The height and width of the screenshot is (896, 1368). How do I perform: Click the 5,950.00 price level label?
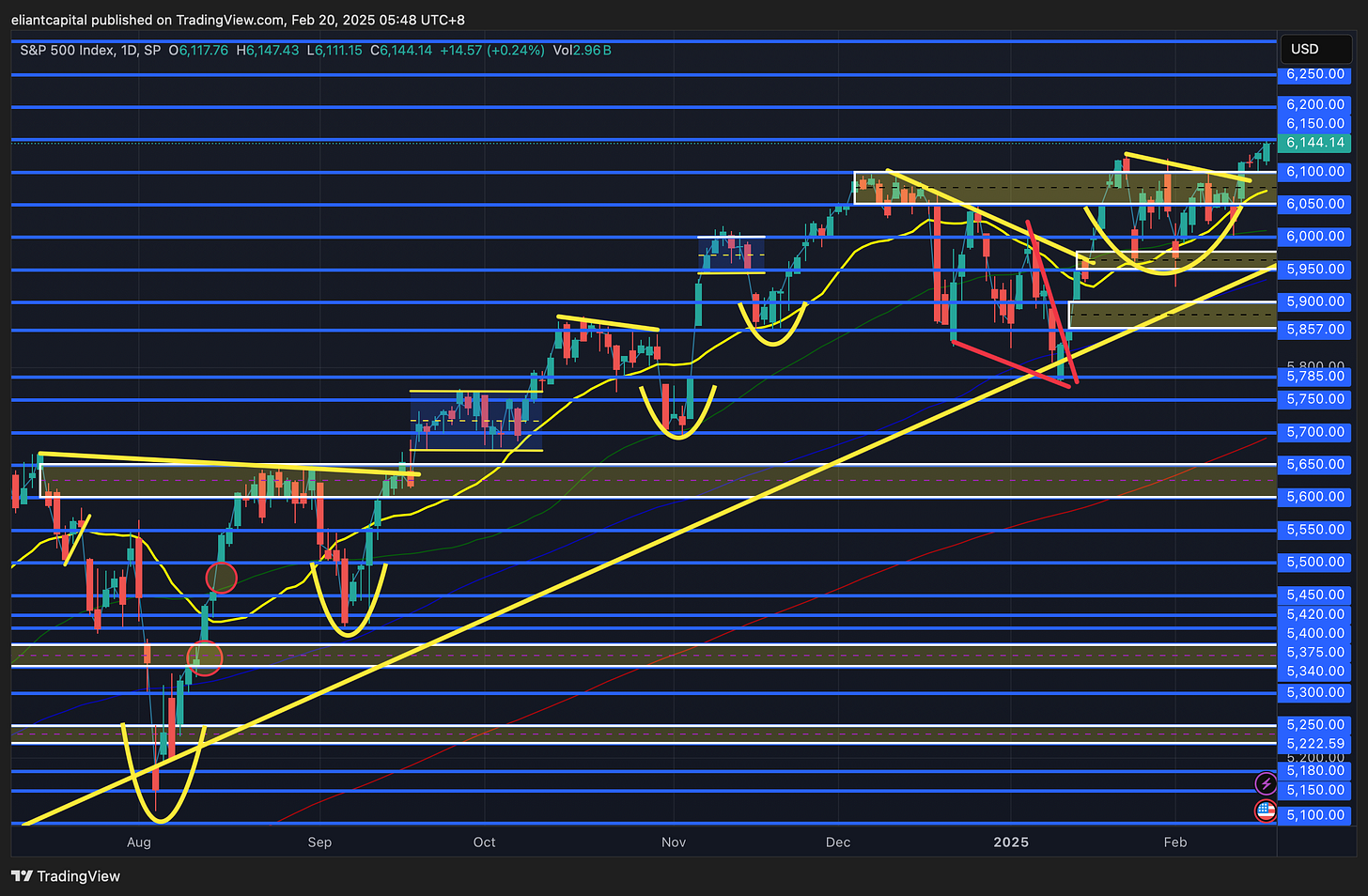pyautogui.click(x=1315, y=270)
